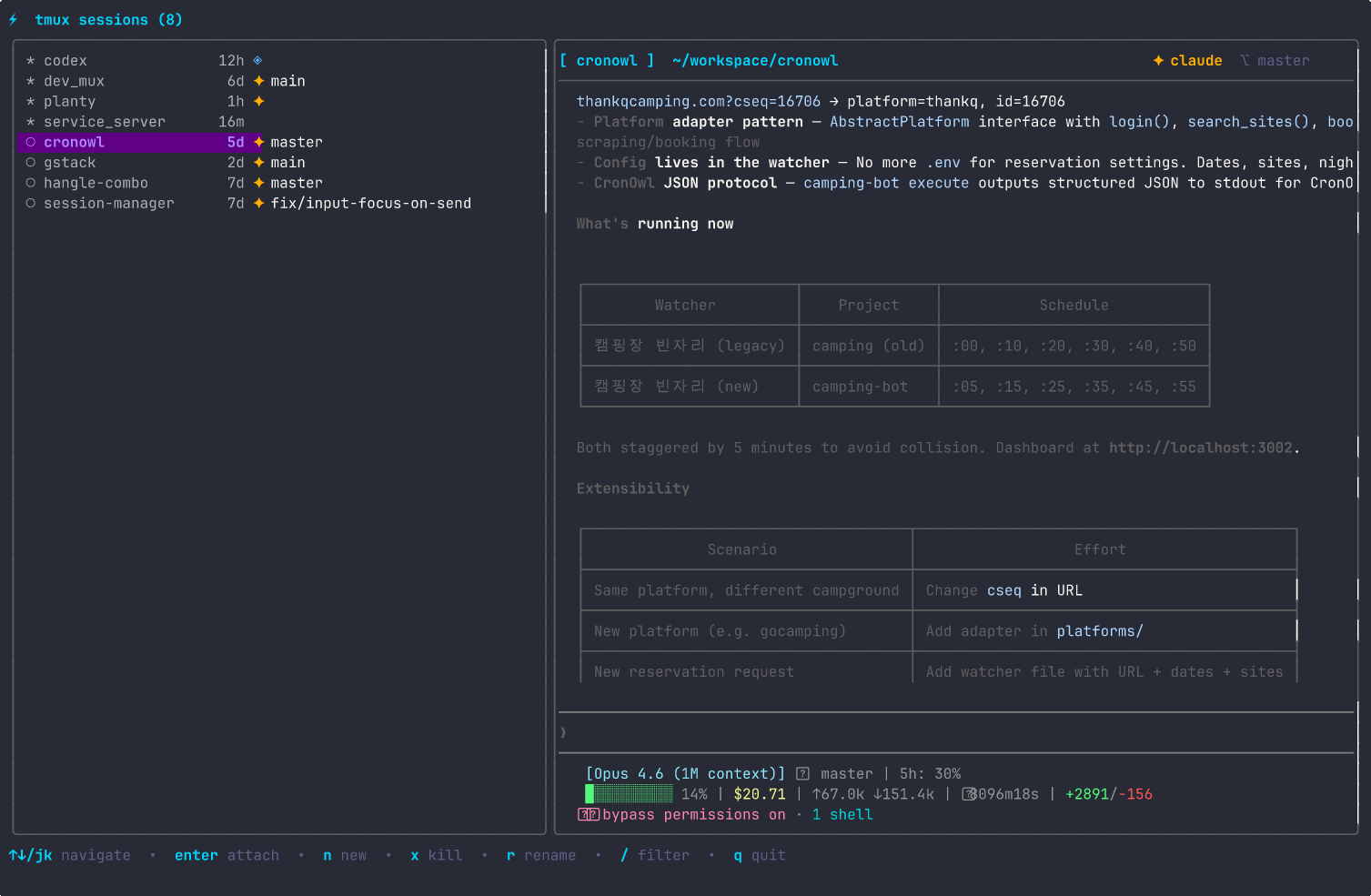Image resolution: width=1371 pixels, height=896 pixels.
Task: Select the dev_mux session row
Action: [280, 81]
